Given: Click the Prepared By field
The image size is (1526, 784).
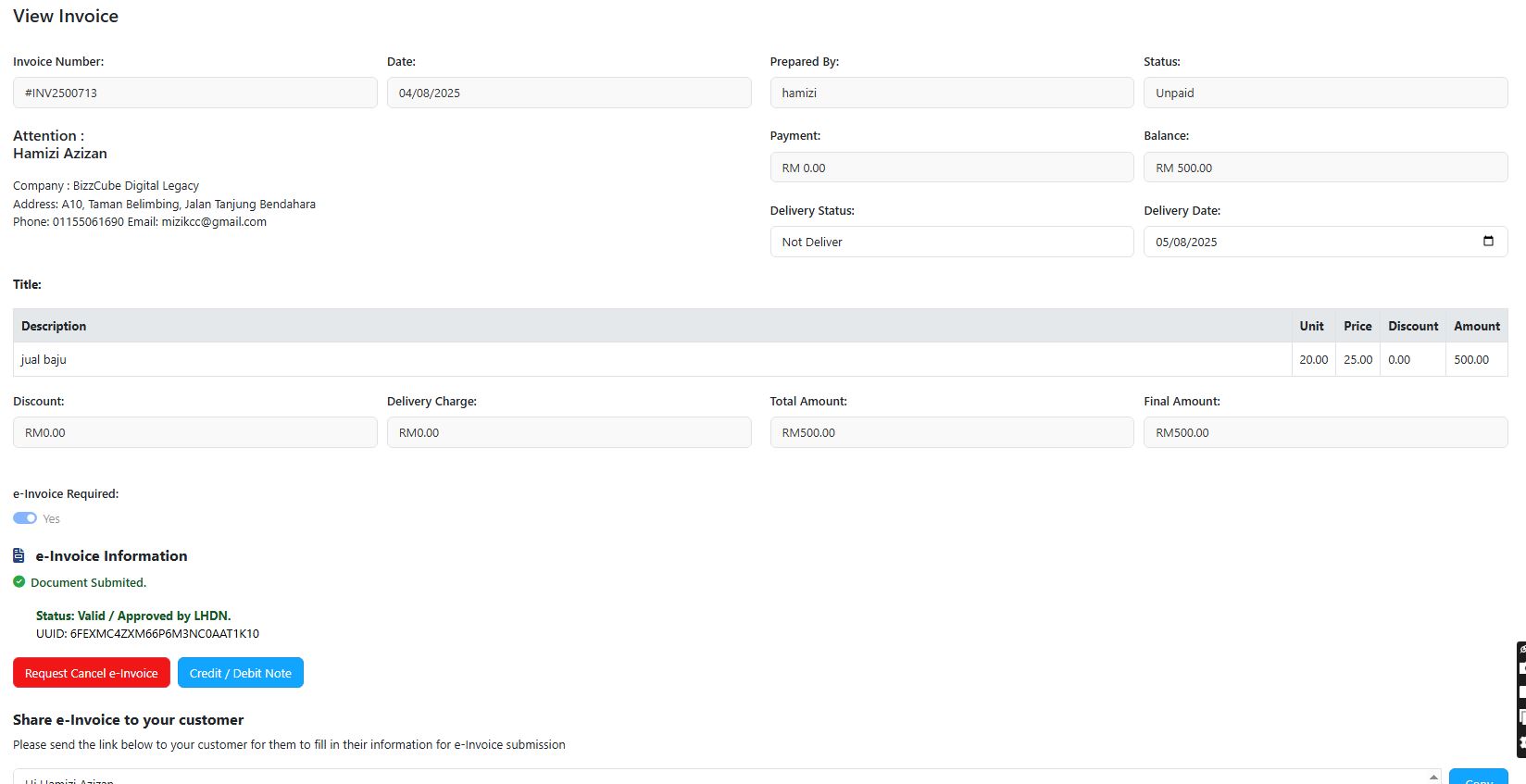Looking at the screenshot, I should pyautogui.click(x=951, y=93).
